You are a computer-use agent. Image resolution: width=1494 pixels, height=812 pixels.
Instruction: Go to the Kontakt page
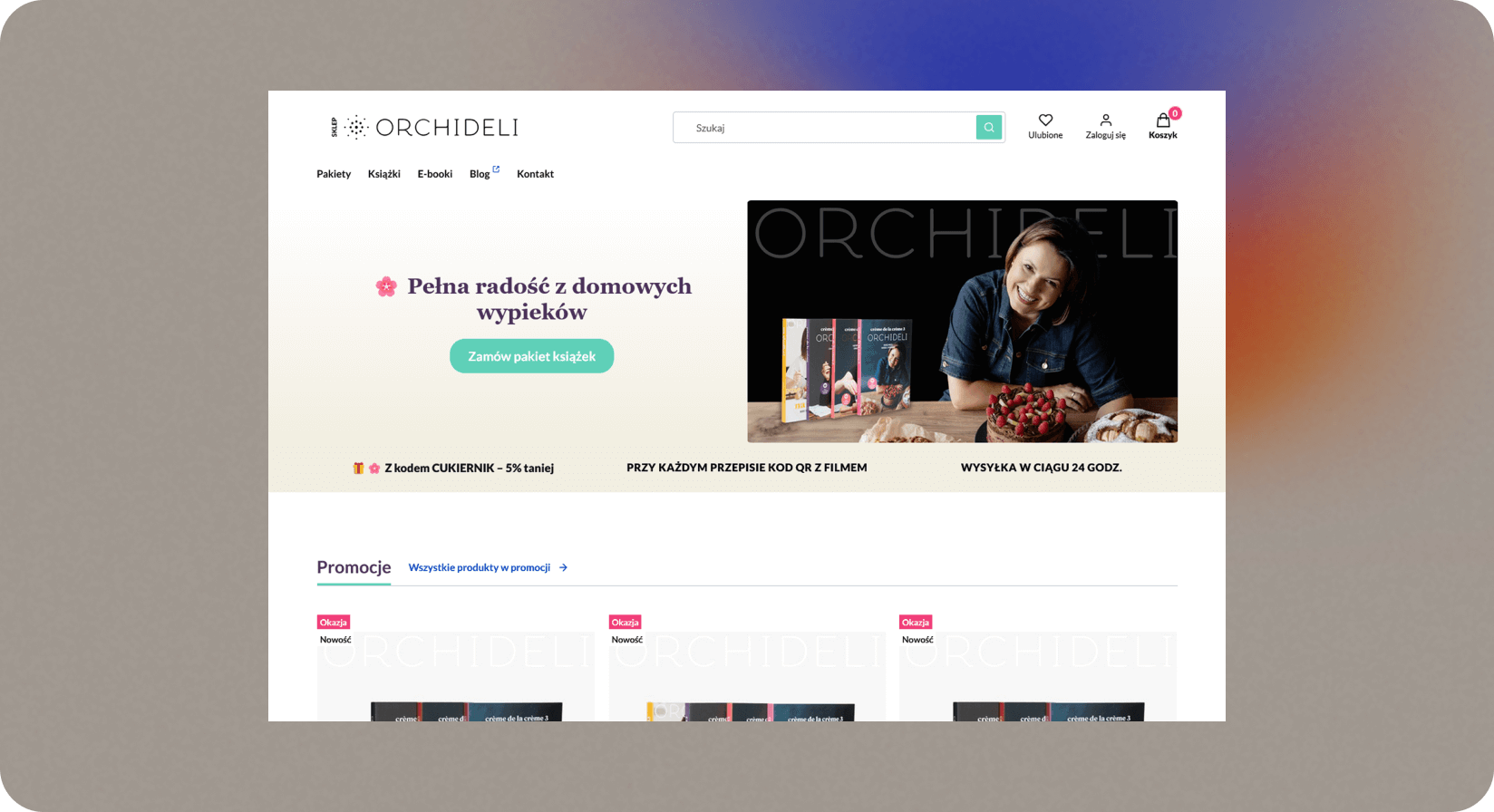click(535, 174)
